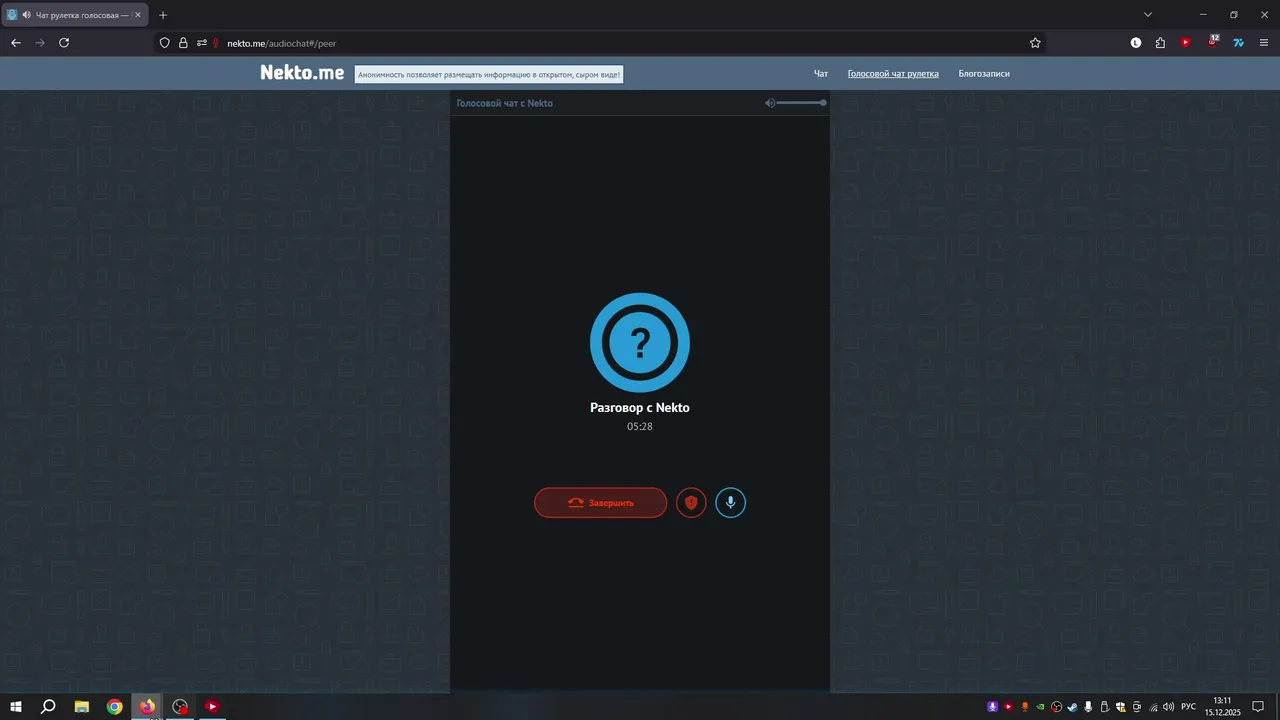Open a new browser tab
This screenshot has height=720, width=1280.
[163, 15]
